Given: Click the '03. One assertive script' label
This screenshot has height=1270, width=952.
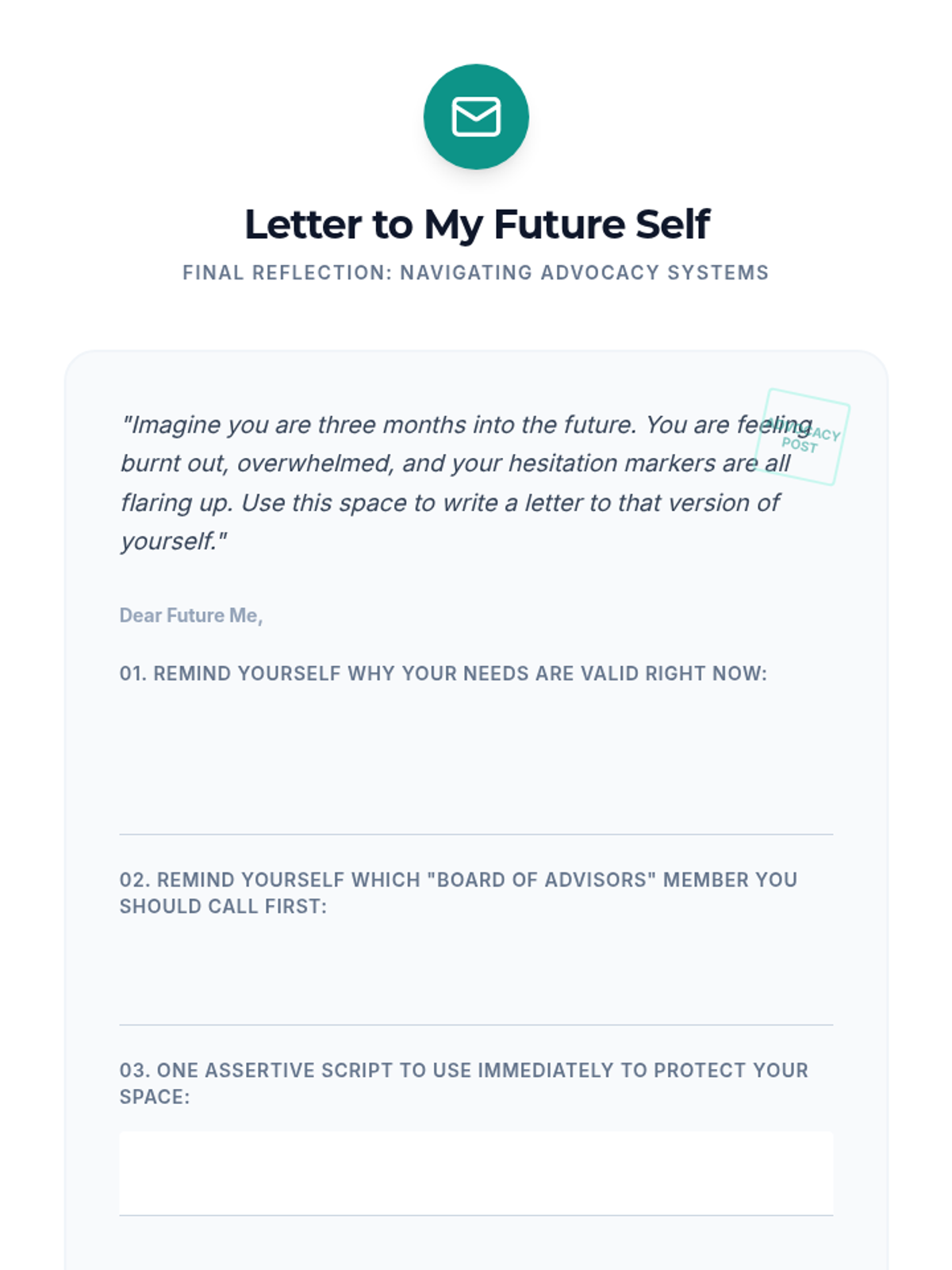Looking at the screenshot, I should coord(464,1070).
